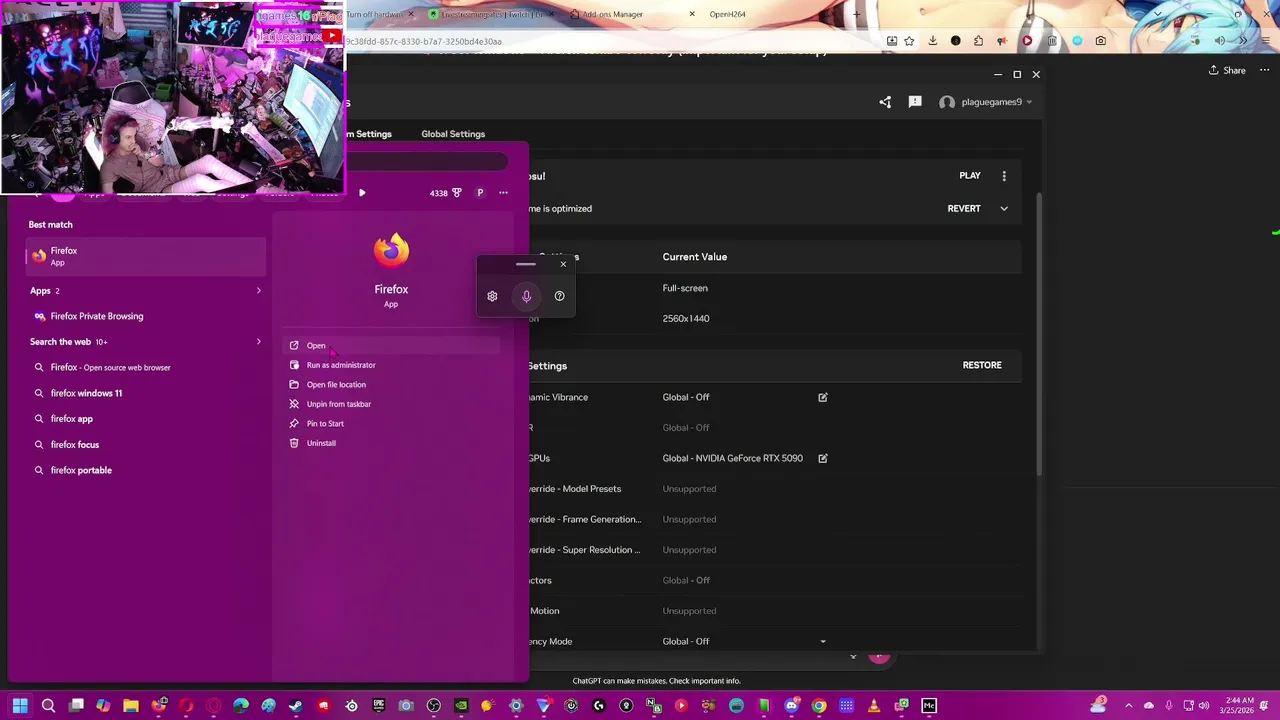Screen dimensions: 1280x720
Task: Bookmark page with star icon in browser
Action: (909, 41)
